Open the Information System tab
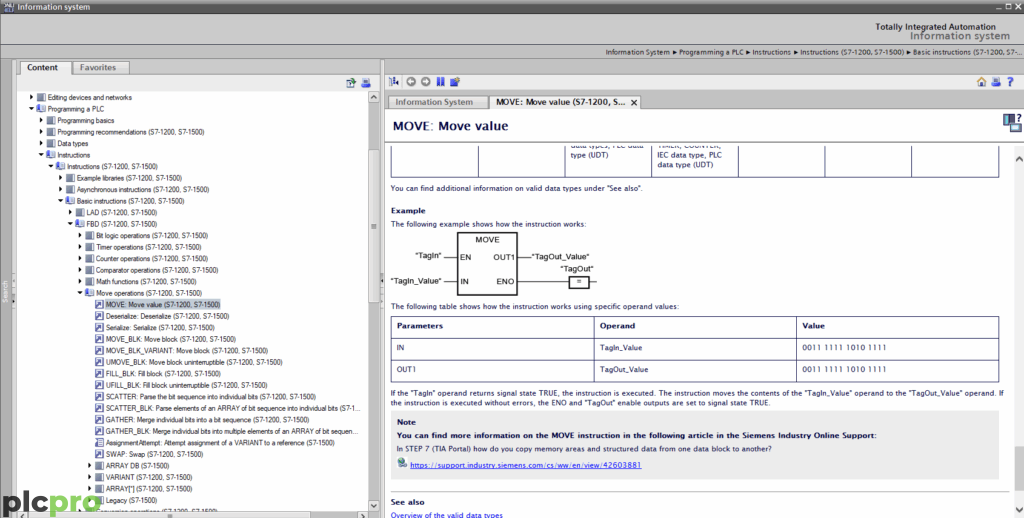Screen dimensions: 1024x518 (x=434, y=102)
